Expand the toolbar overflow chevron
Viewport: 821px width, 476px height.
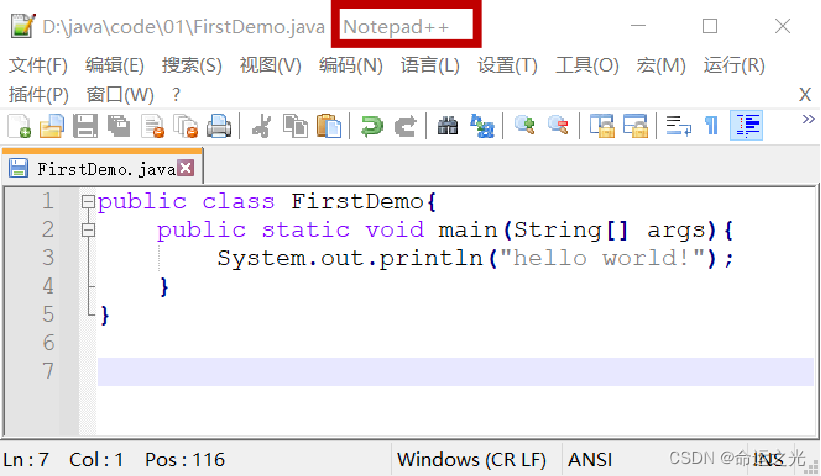click(808, 119)
